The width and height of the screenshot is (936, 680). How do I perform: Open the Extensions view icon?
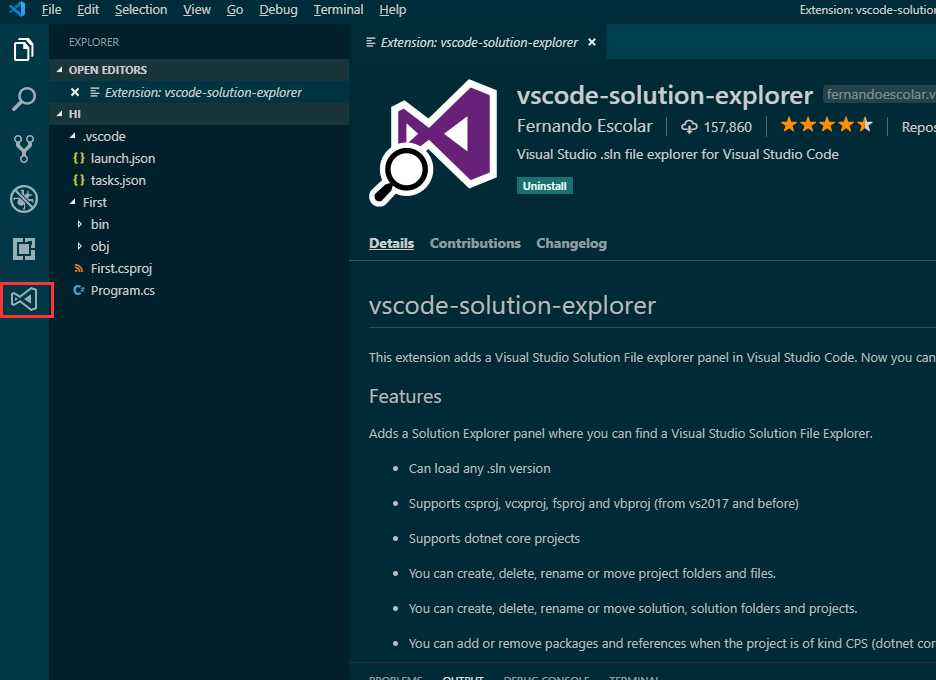tap(24, 248)
